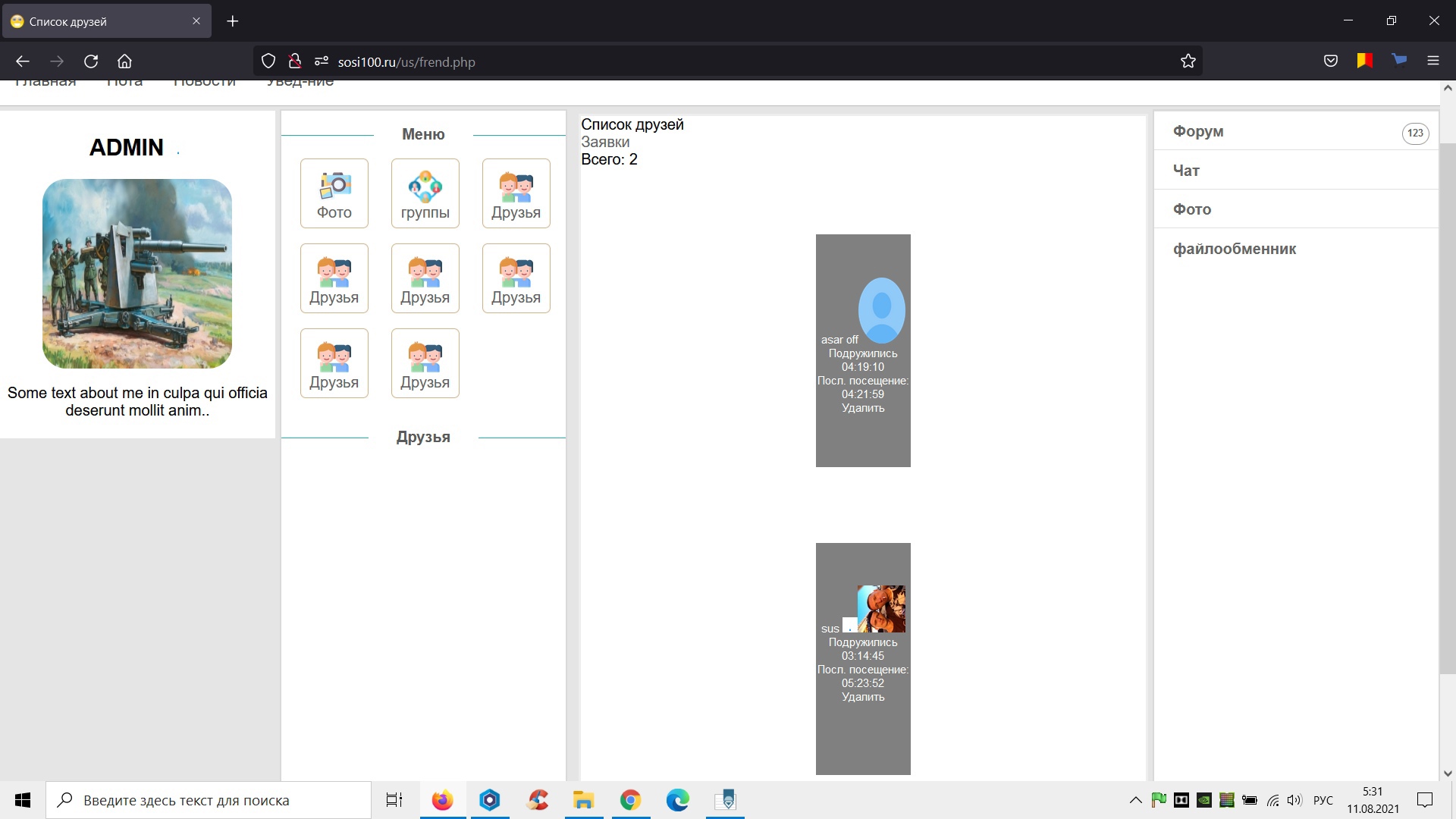Open the Pocket save icon

[x=1330, y=61]
